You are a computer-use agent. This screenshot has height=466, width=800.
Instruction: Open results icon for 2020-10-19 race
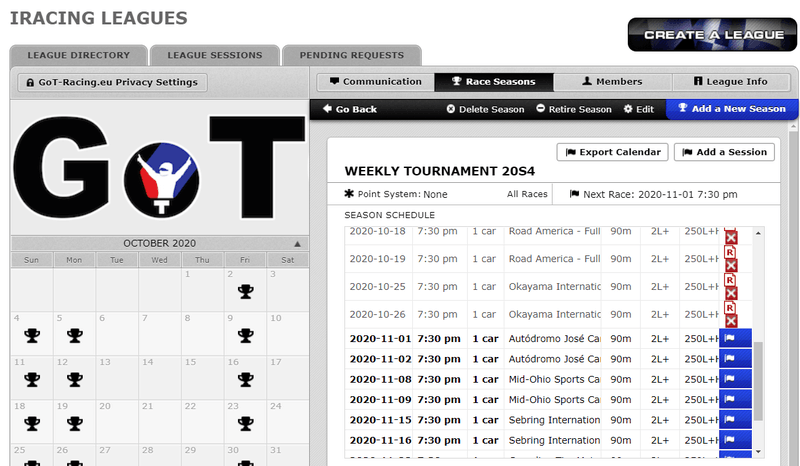(x=730, y=252)
